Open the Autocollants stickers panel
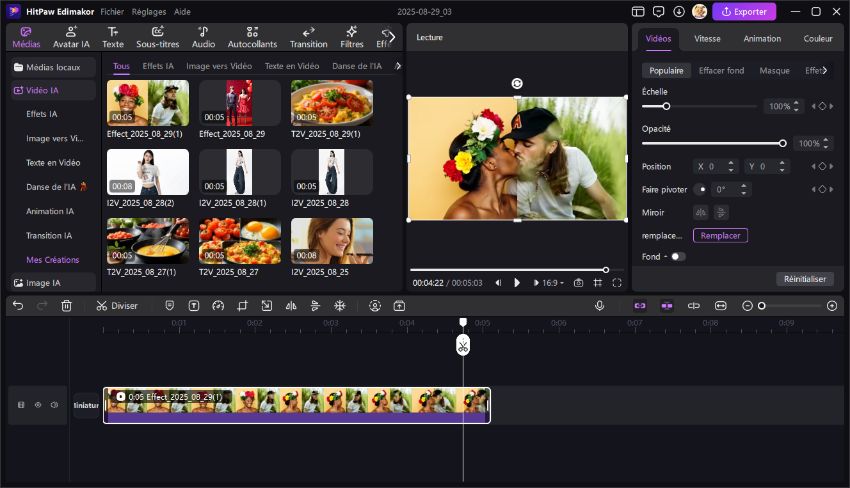Screen dimensions: 850x488 [x=252, y=37]
